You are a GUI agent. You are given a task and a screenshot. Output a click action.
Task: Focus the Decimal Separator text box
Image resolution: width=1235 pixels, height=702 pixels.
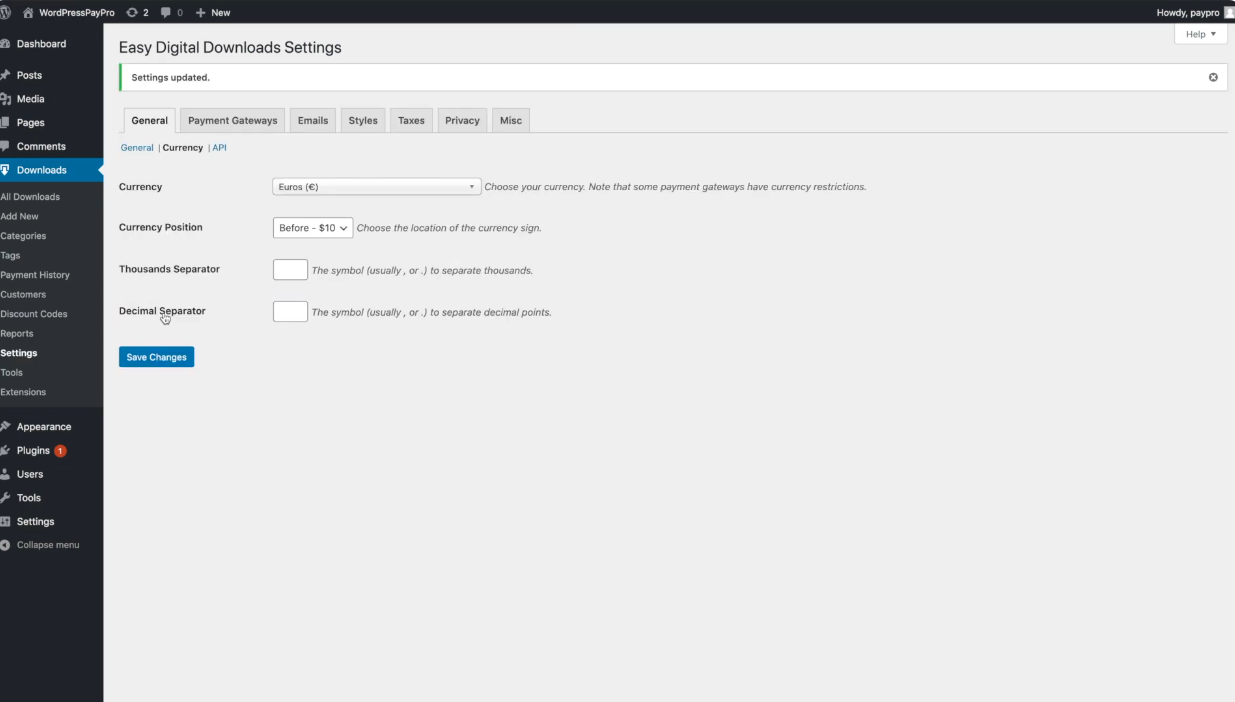tap(290, 312)
